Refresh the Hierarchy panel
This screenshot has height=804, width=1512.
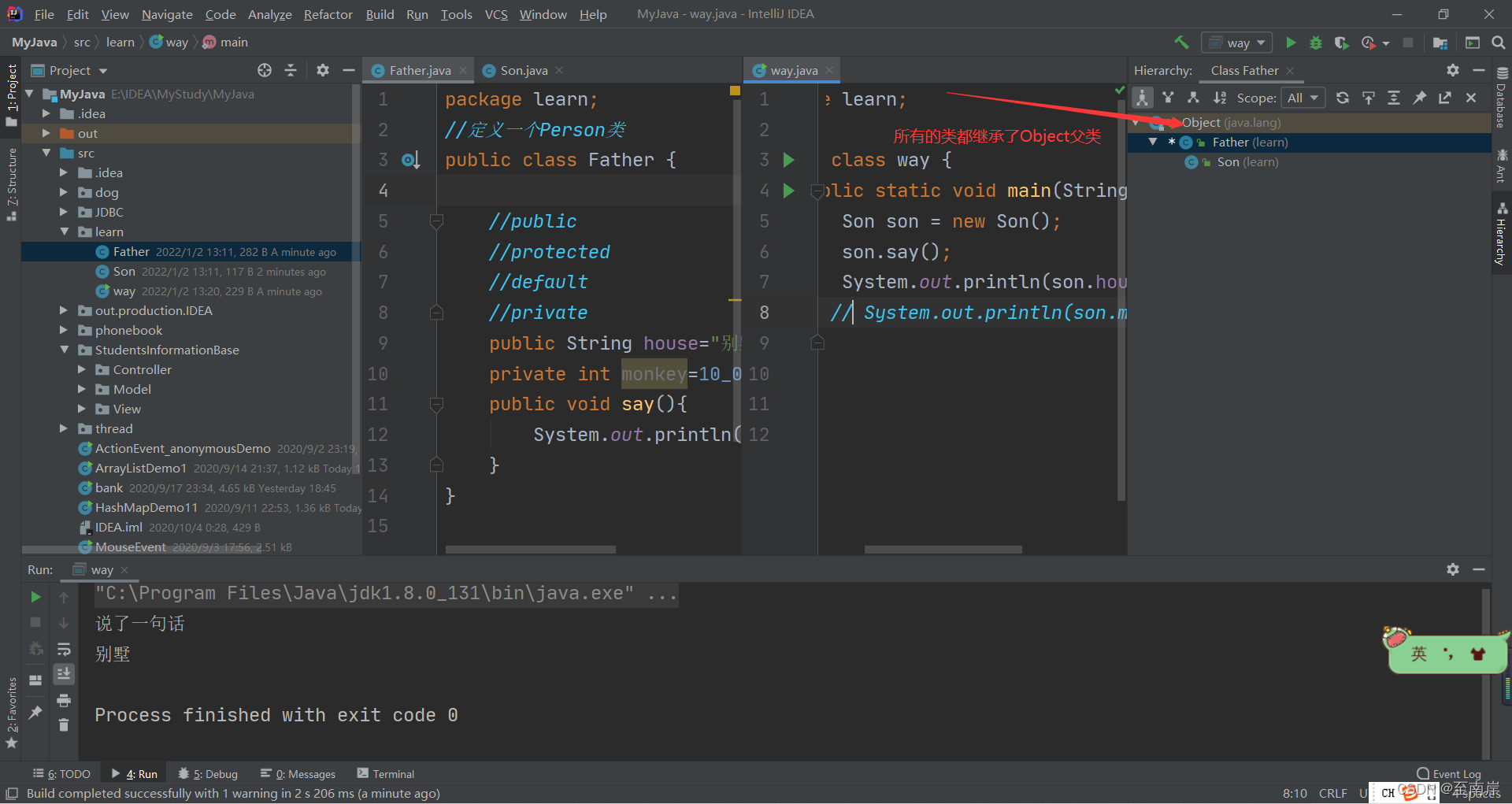click(1343, 98)
